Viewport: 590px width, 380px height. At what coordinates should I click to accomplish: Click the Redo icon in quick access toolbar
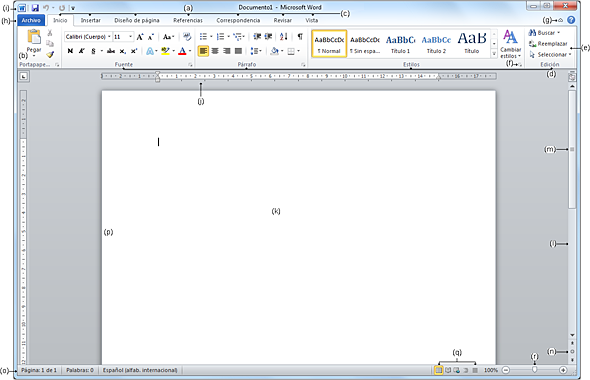[x=62, y=8]
